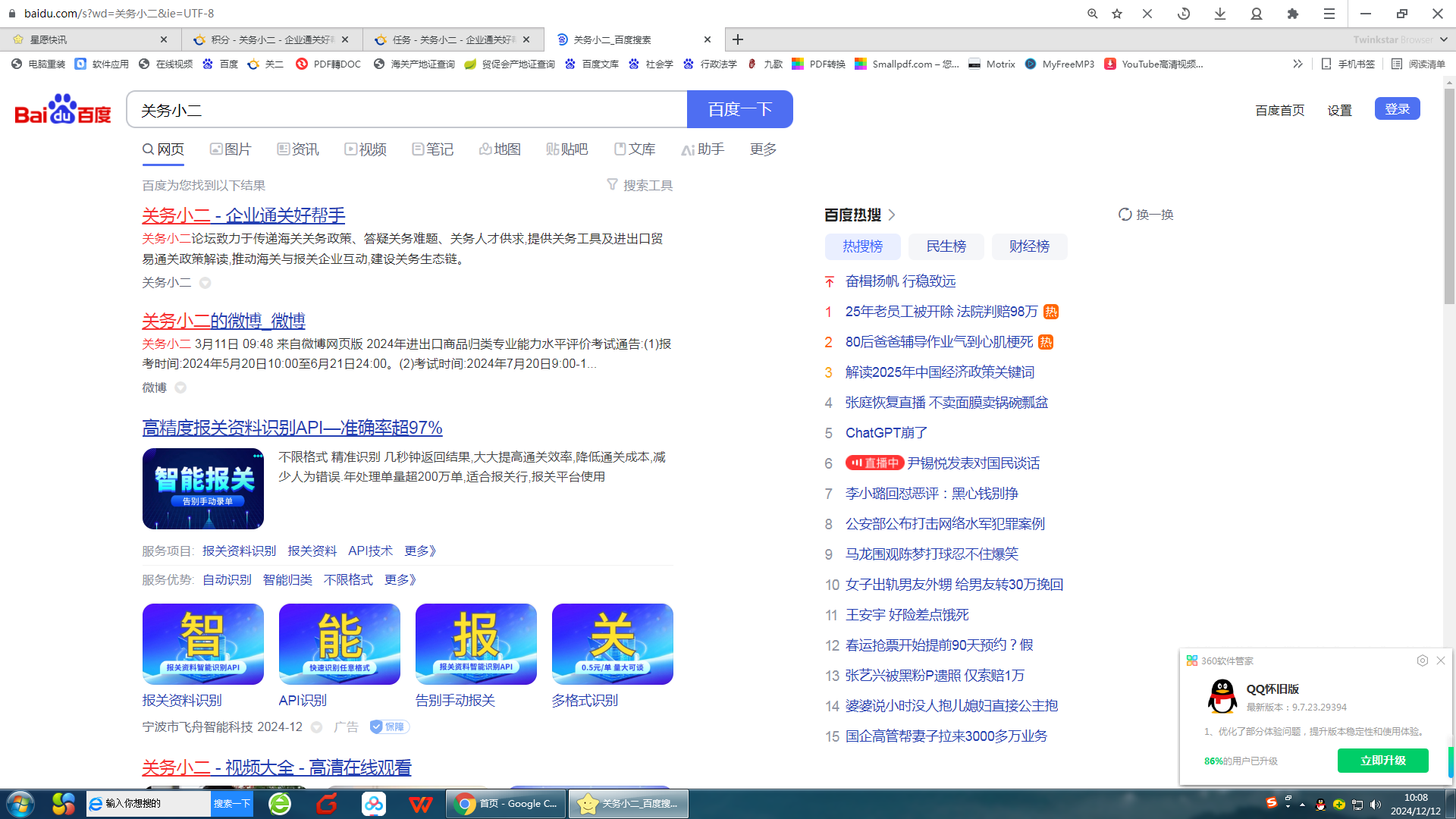Image resolution: width=1456 pixels, height=819 pixels.
Task: Click the 立即升级 upgrade button
Action: pos(1382,760)
